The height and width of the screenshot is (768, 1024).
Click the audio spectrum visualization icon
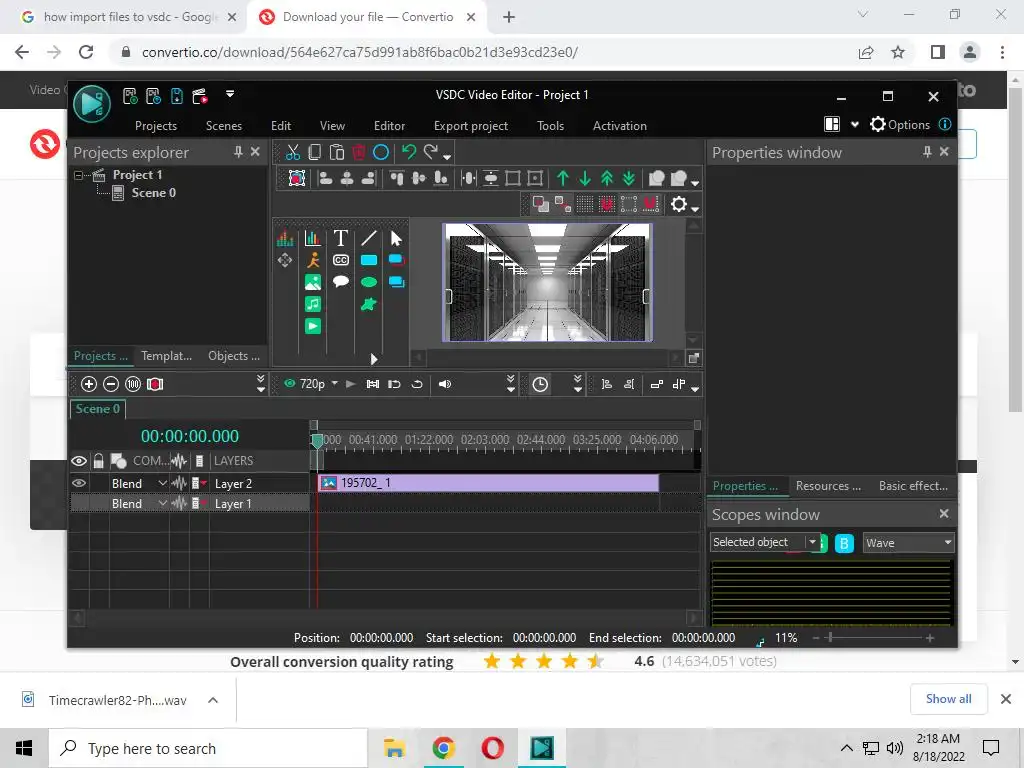coord(285,238)
